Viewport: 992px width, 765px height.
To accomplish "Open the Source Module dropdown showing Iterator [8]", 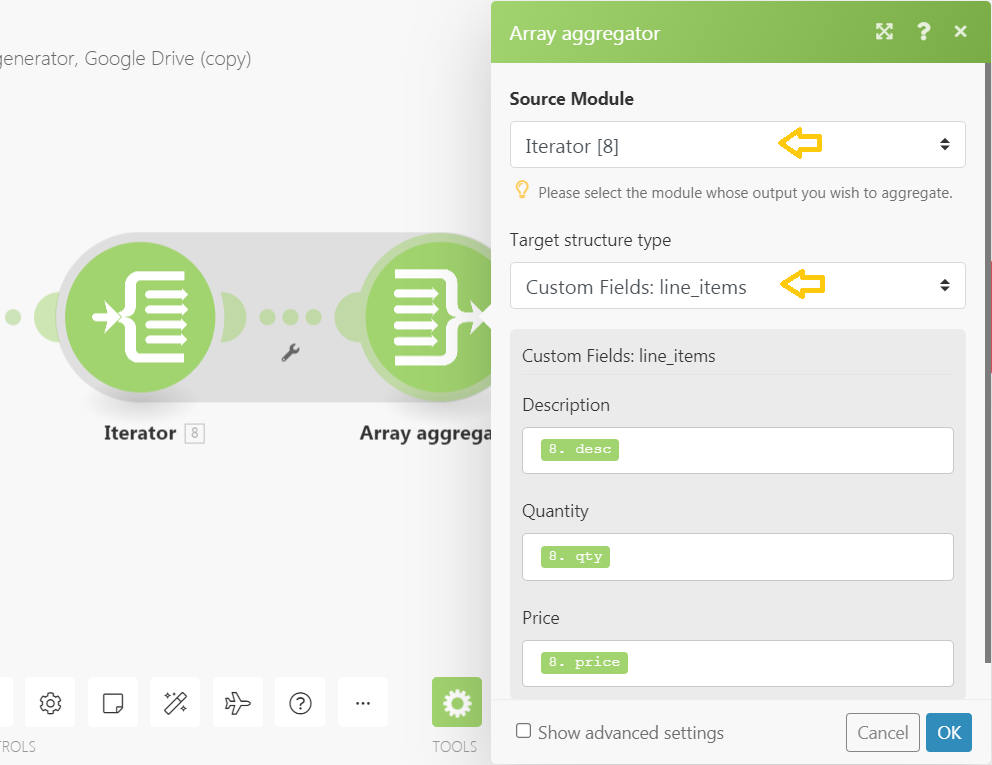I will [737, 144].
